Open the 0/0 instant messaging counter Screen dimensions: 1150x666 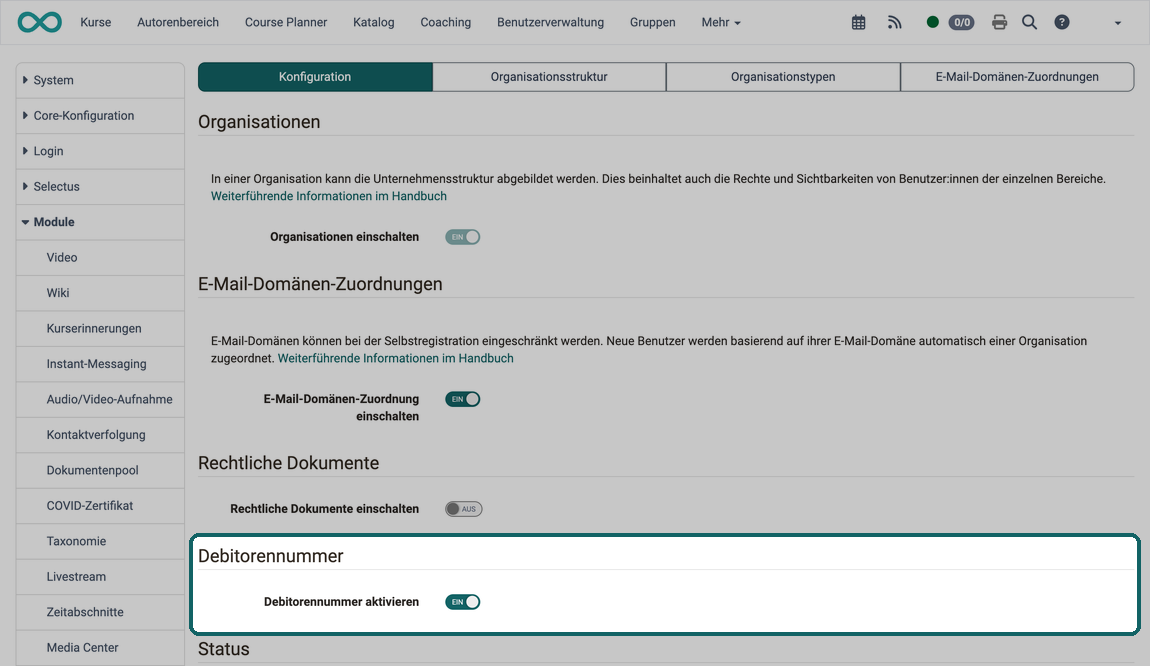point(962,23)
